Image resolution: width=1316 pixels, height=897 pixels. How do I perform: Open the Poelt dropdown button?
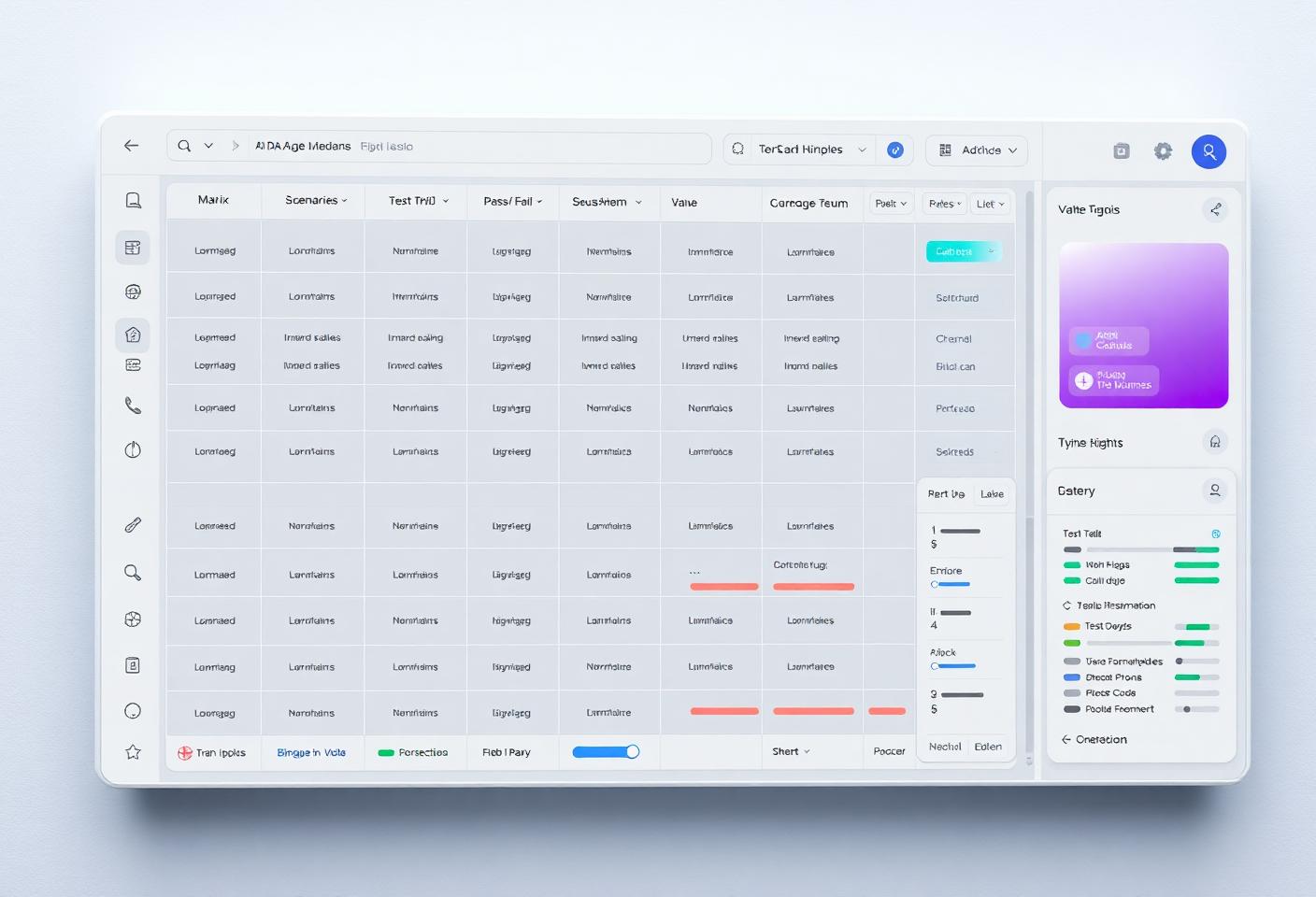point(891,203)
